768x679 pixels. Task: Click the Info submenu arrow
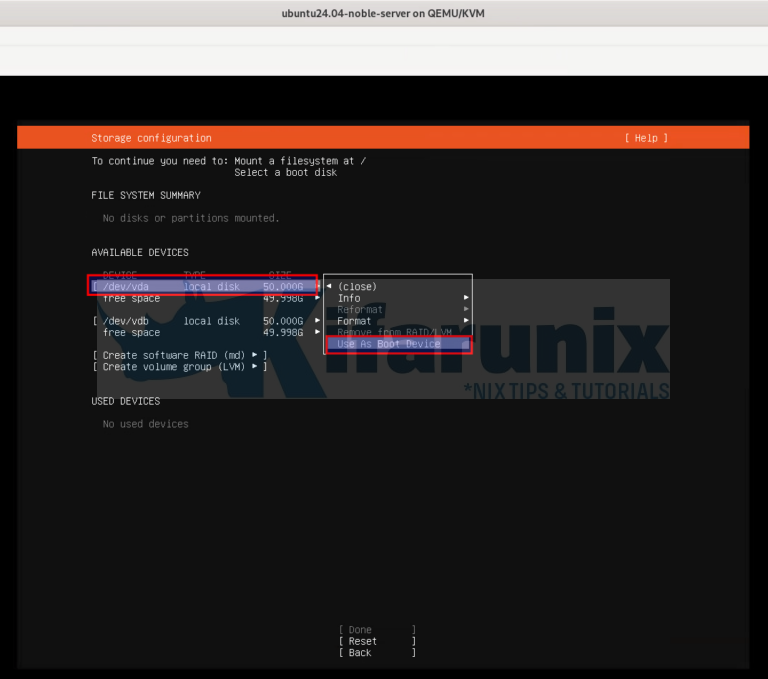(x=466, y=297)
